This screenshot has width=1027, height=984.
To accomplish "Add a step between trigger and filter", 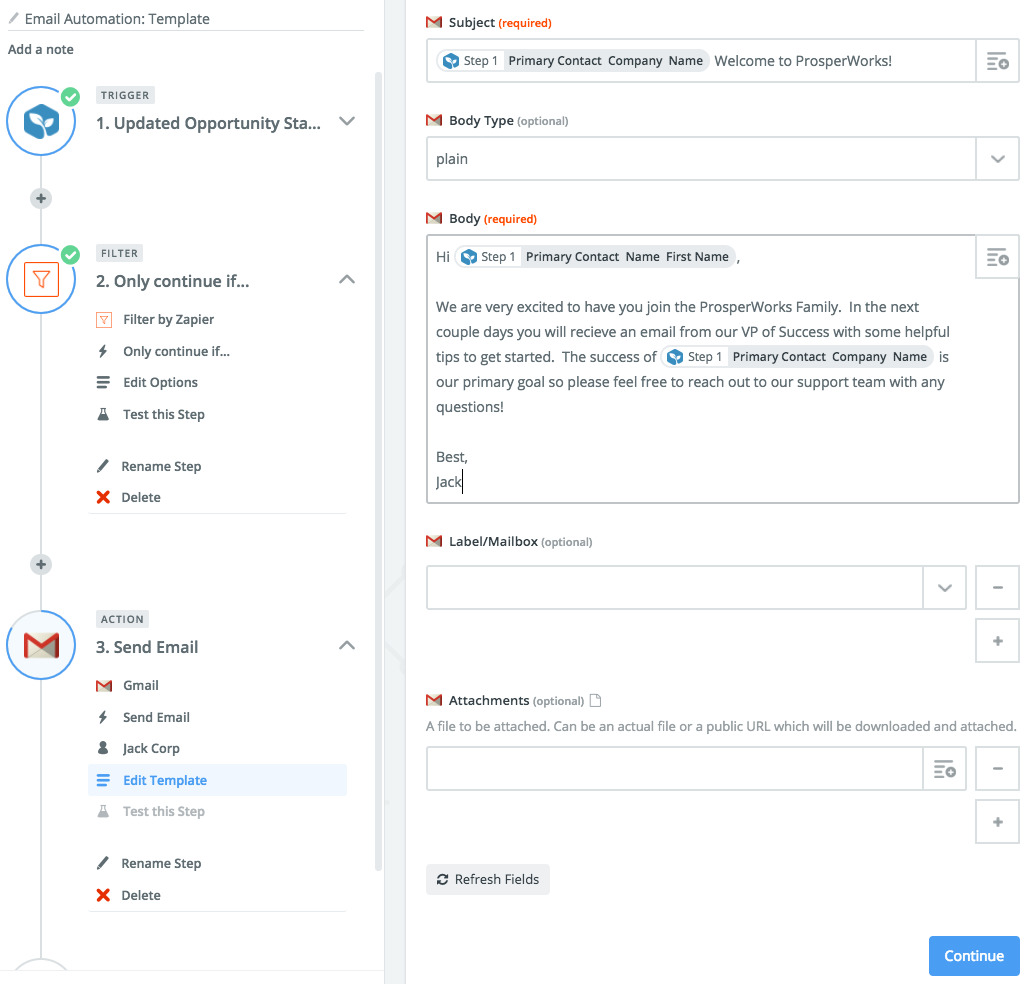I will coord(41,198).
